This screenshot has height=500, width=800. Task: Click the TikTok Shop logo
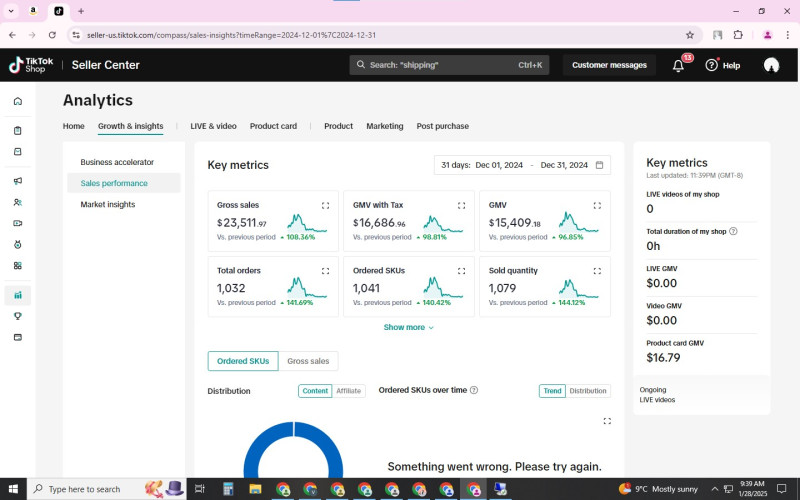[31, 65]
